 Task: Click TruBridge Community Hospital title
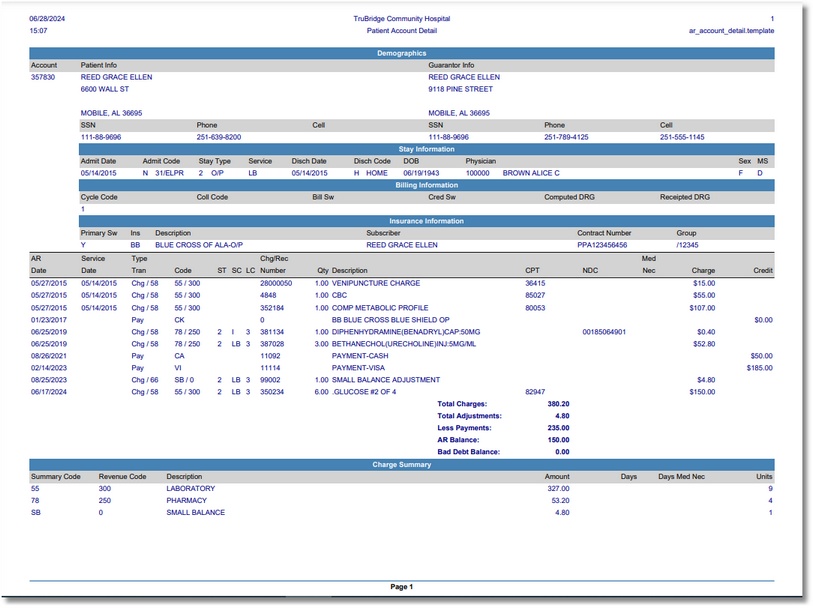402,19
